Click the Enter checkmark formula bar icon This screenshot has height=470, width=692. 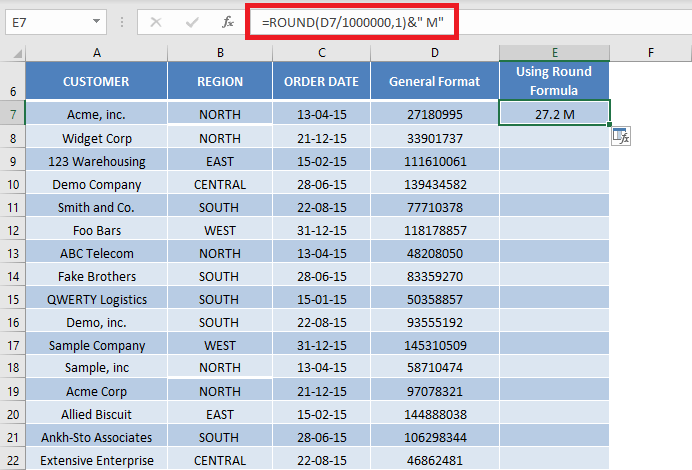192,22
